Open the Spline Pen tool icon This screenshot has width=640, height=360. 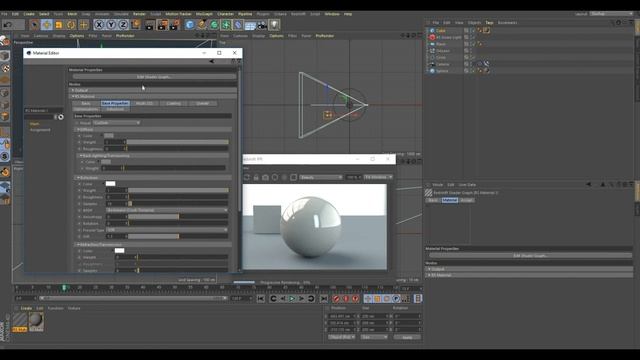(x=202, y=25)
